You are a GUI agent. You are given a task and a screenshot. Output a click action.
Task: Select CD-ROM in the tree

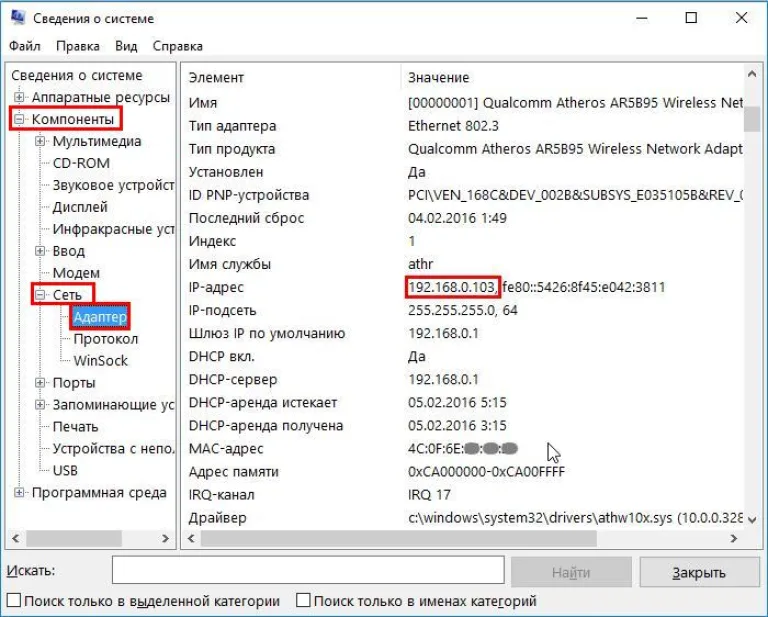(x=81, y=163)
